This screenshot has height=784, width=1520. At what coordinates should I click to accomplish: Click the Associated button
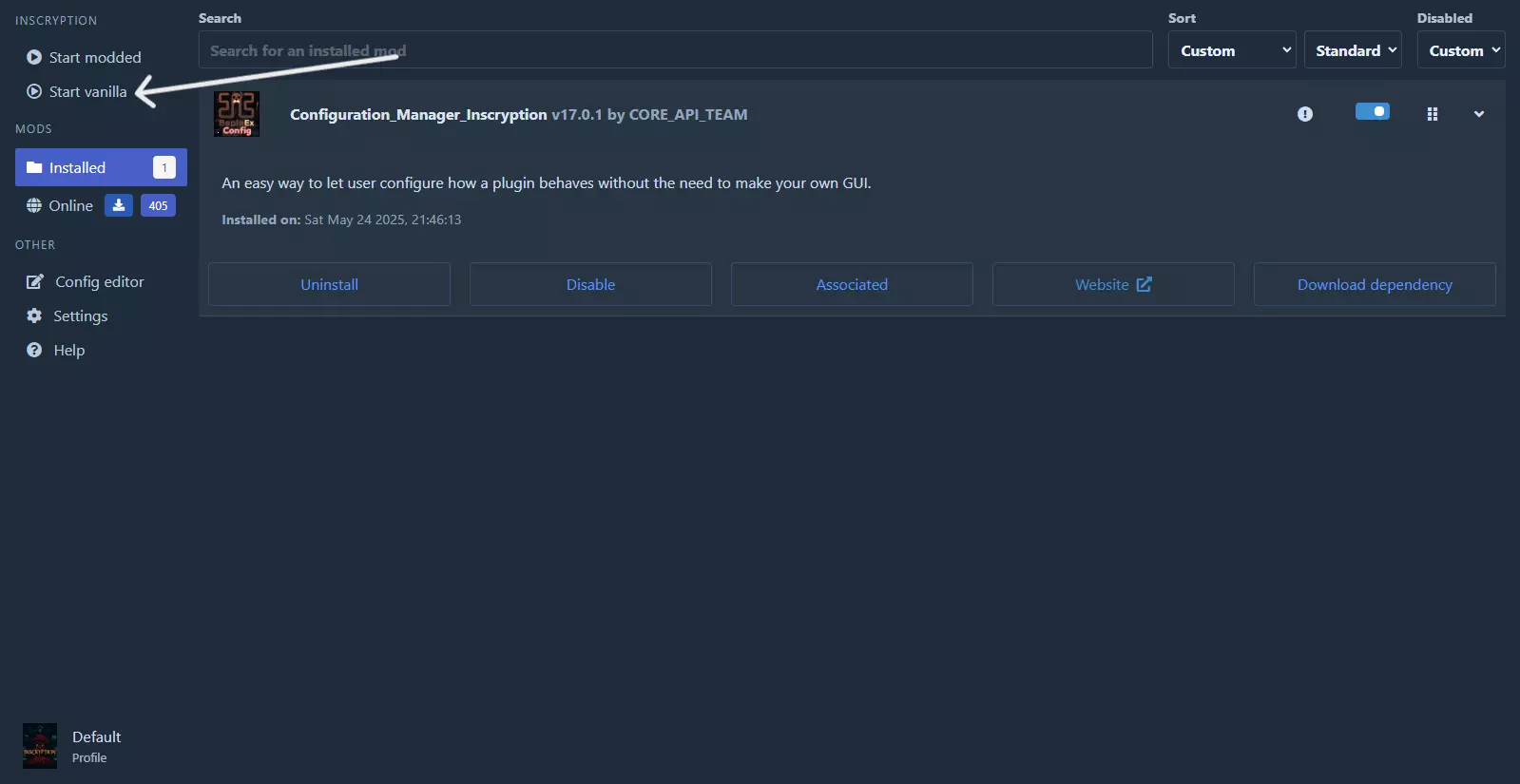pos(852,284)
